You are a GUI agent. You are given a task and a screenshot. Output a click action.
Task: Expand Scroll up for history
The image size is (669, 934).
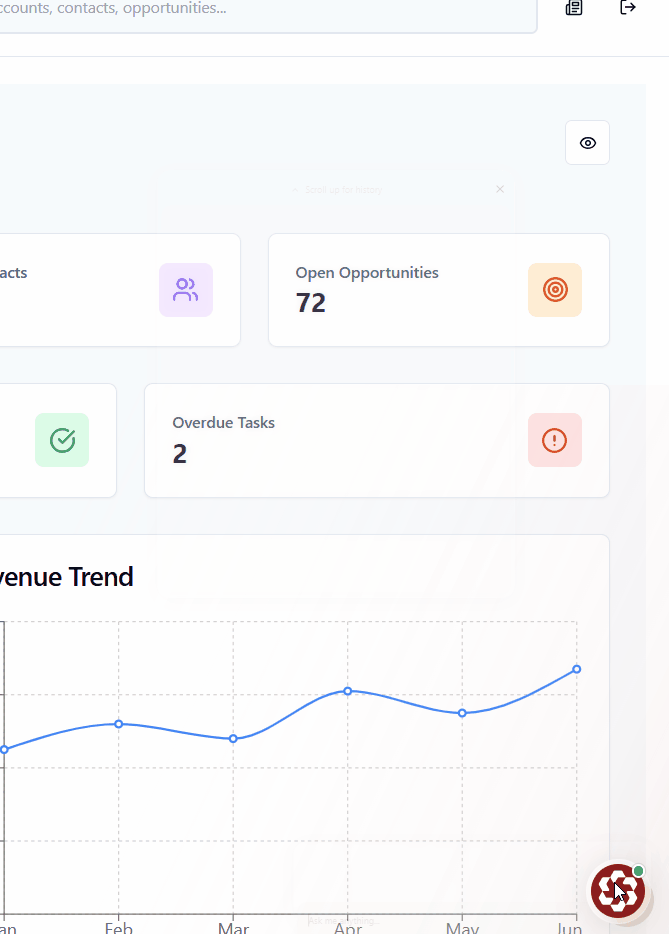point(337,189)
